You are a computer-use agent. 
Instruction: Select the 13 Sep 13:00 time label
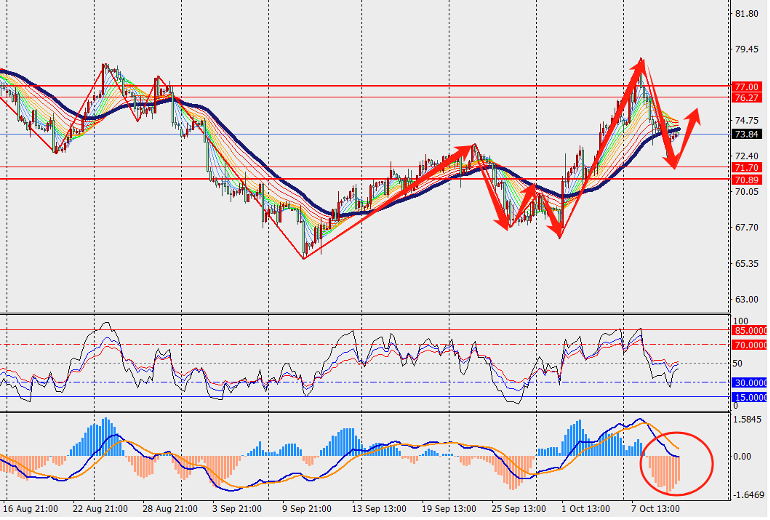(380, 509)
